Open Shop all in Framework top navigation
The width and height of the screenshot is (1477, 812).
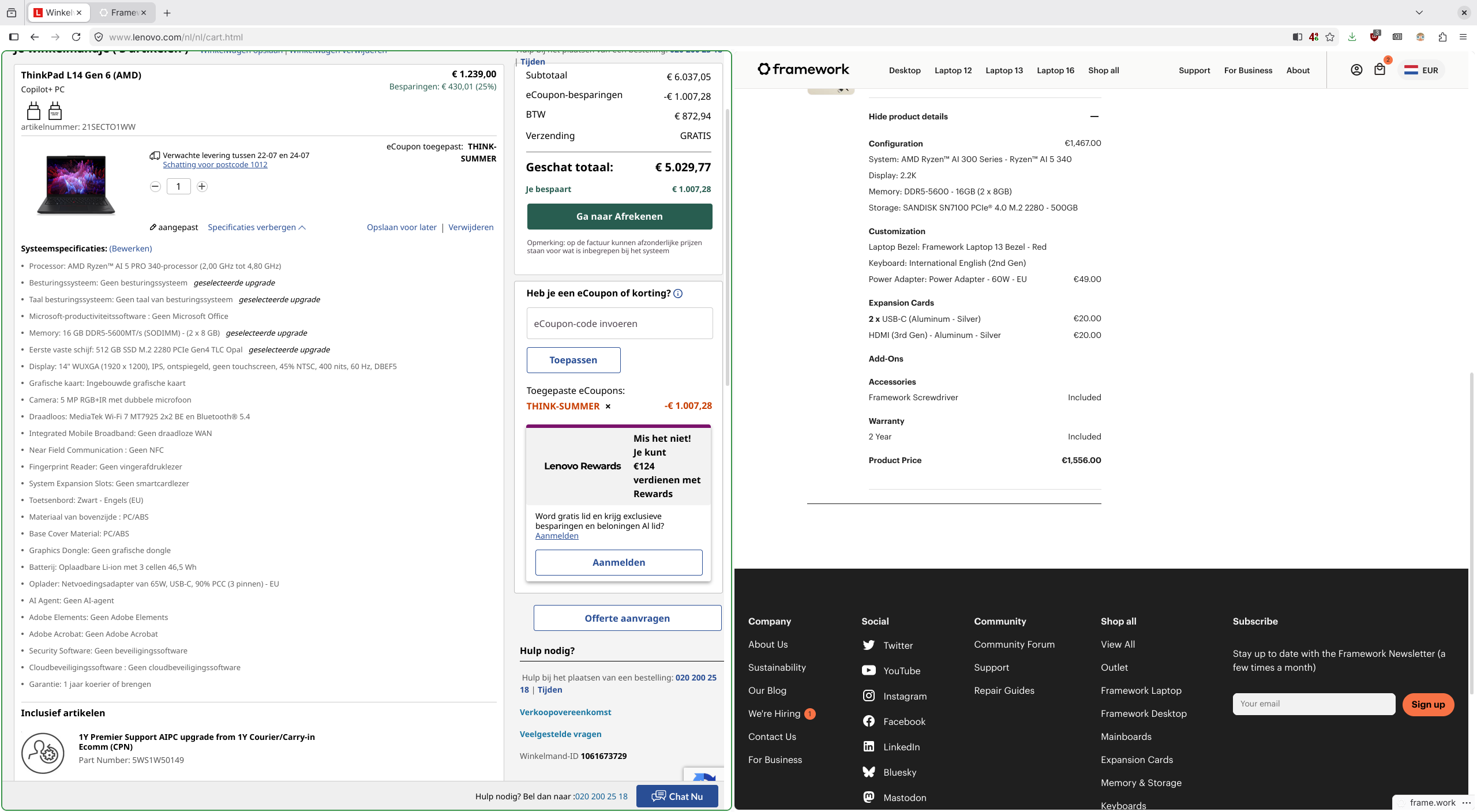(1104, 70)
